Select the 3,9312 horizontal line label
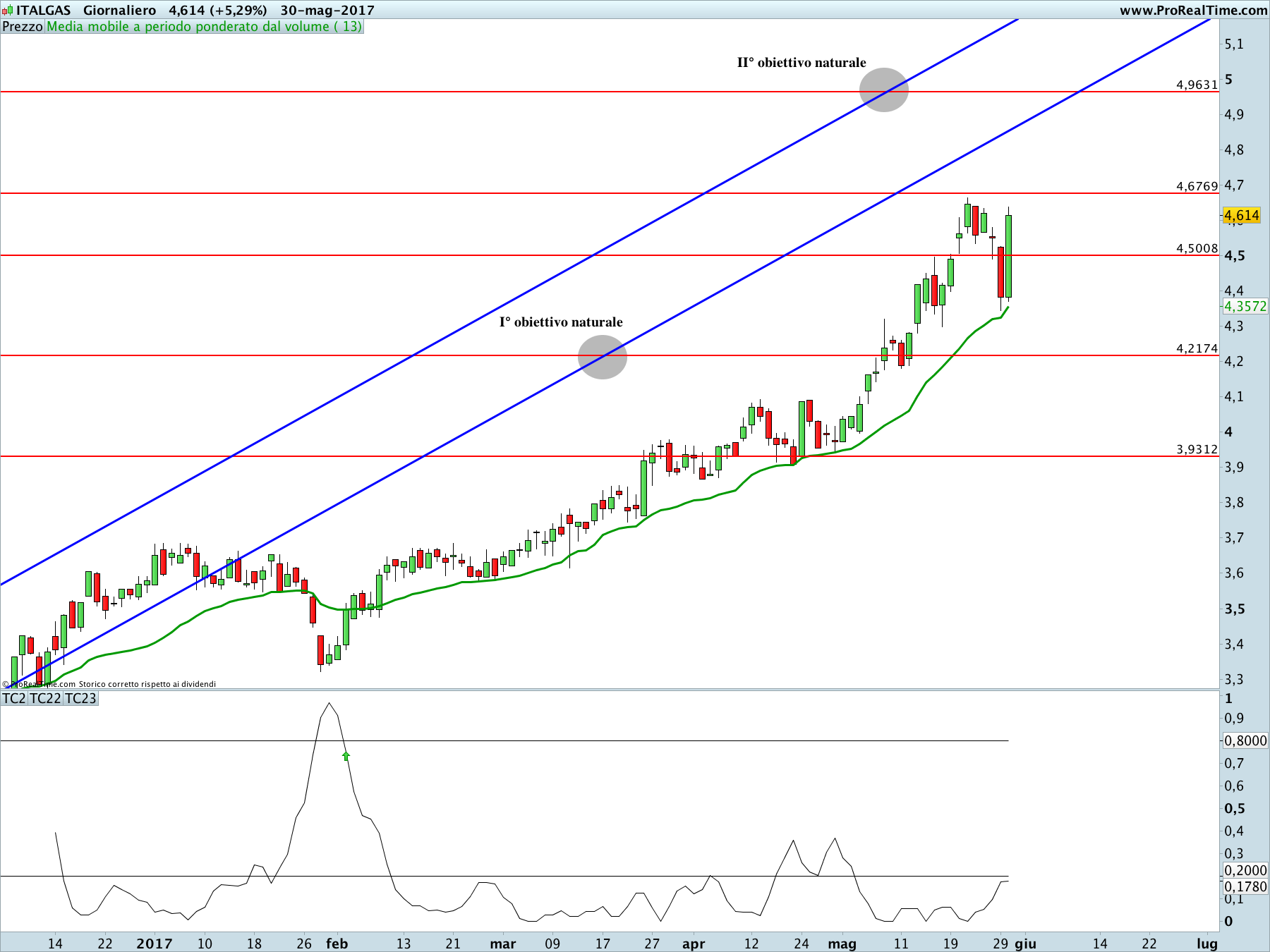This screenshot has width=1270, height=952. 1197,449
